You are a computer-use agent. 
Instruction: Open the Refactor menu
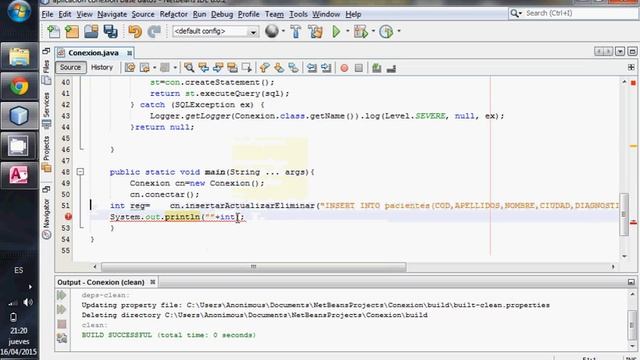point(173,14)
